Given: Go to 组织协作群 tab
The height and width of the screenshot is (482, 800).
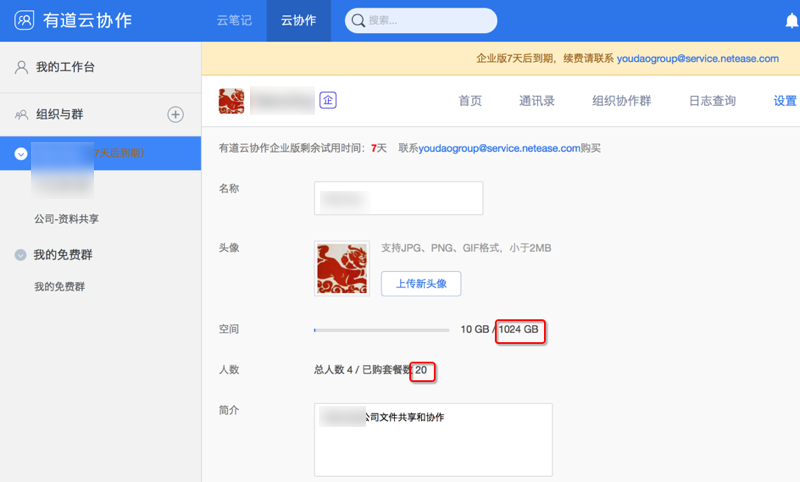Looking at the screenshot, I should point(621,100).
